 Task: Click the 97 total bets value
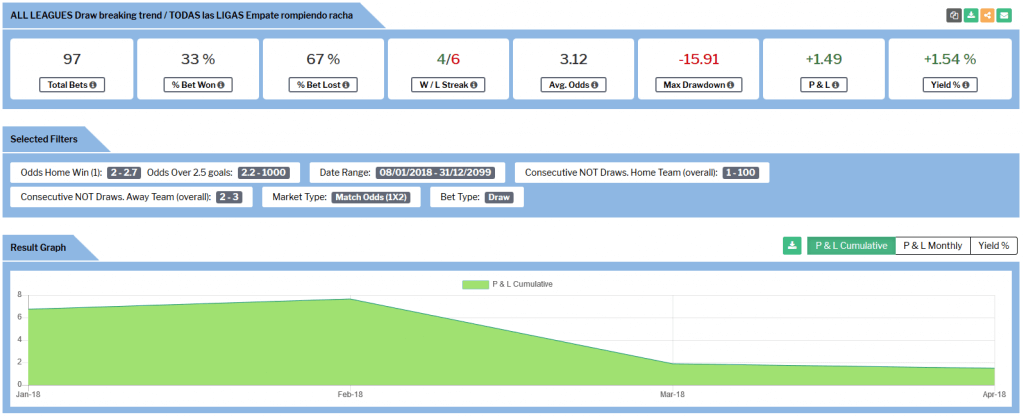[72, 59]
